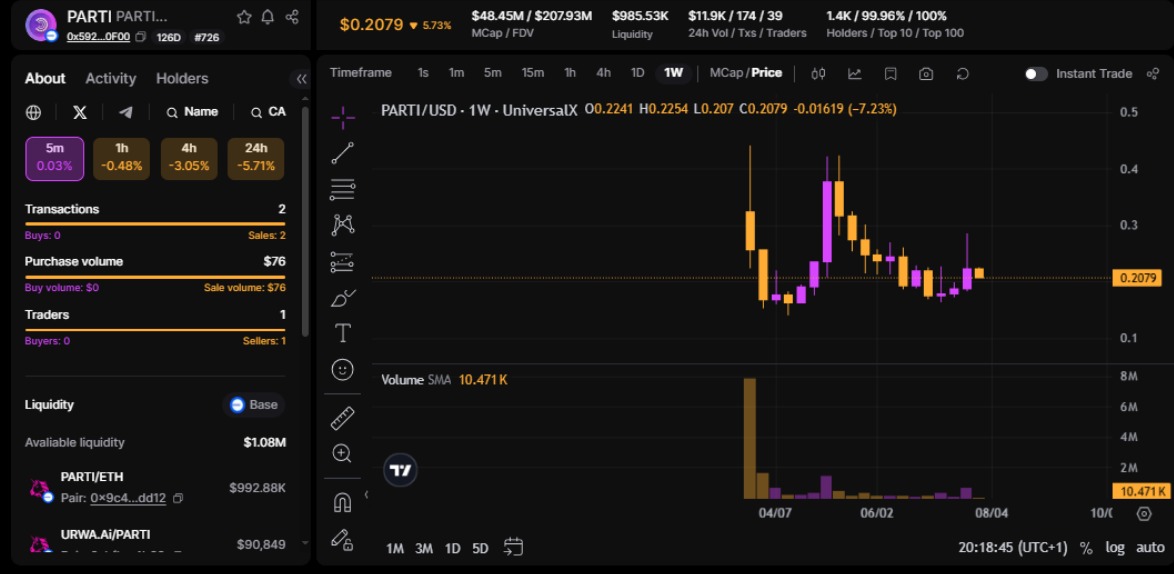Toggle Instant Trade switch
This screenshot has height=574, width=1174.
click(1036, 73)
